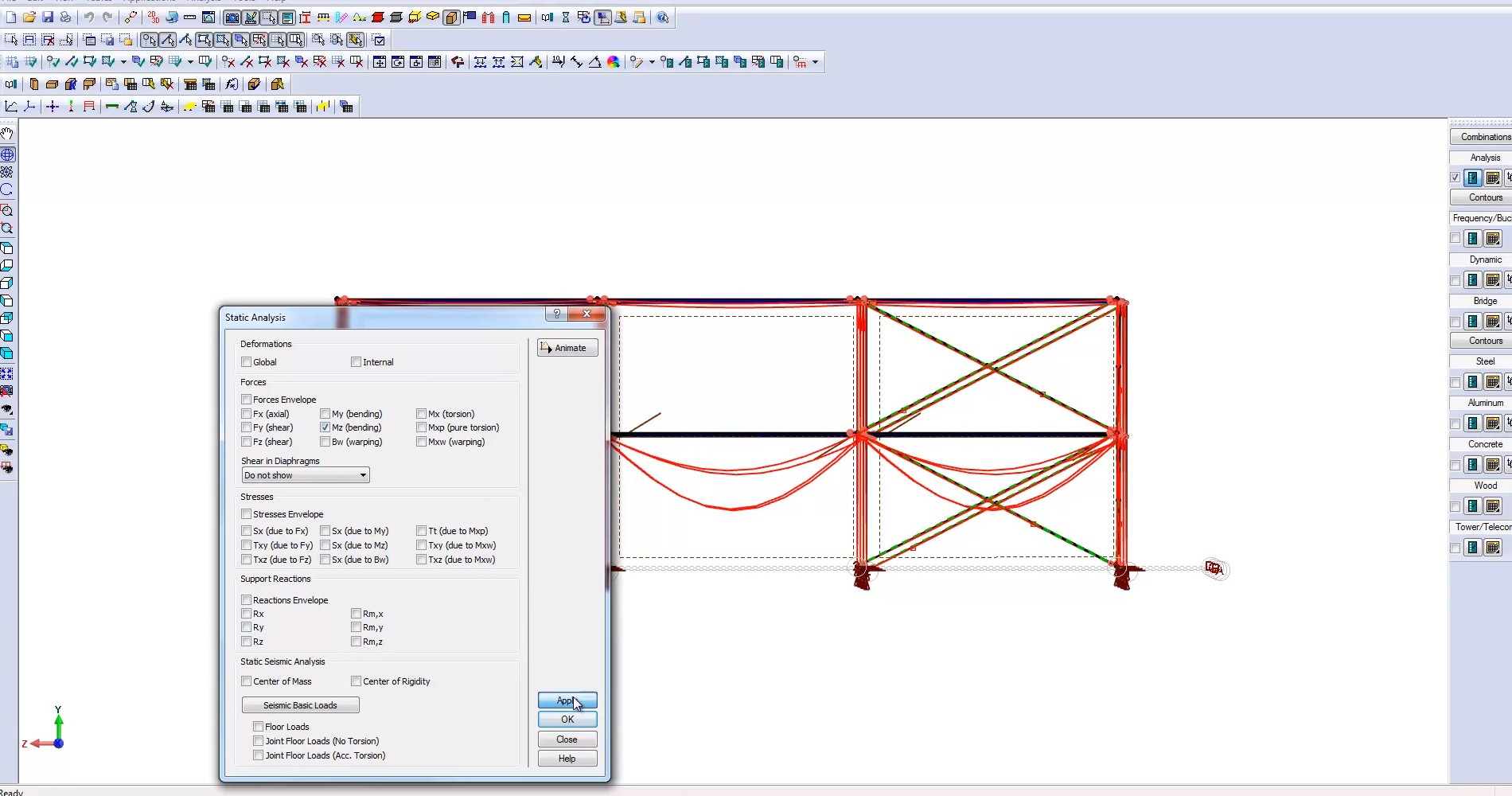The height and width of the screenshot is (796, 1512).
Task: Toggle the Analysis panel checkbox on right
Action: click(x=1455, y=178)
